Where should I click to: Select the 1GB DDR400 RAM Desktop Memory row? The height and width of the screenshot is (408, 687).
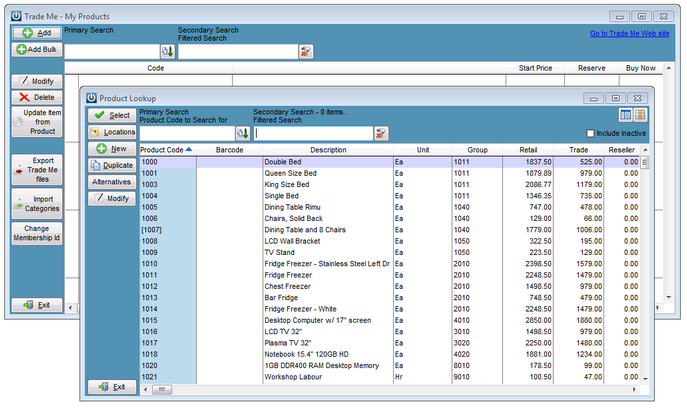tap(390, 365)
